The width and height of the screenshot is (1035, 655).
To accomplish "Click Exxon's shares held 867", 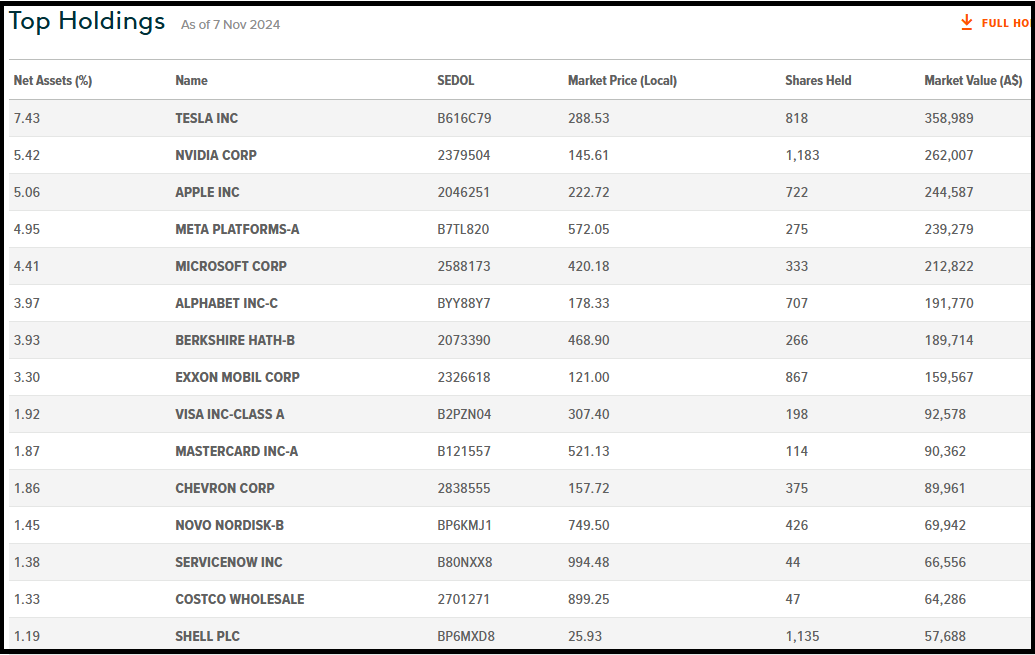I will pyautogui.click(x=797, y=377).
